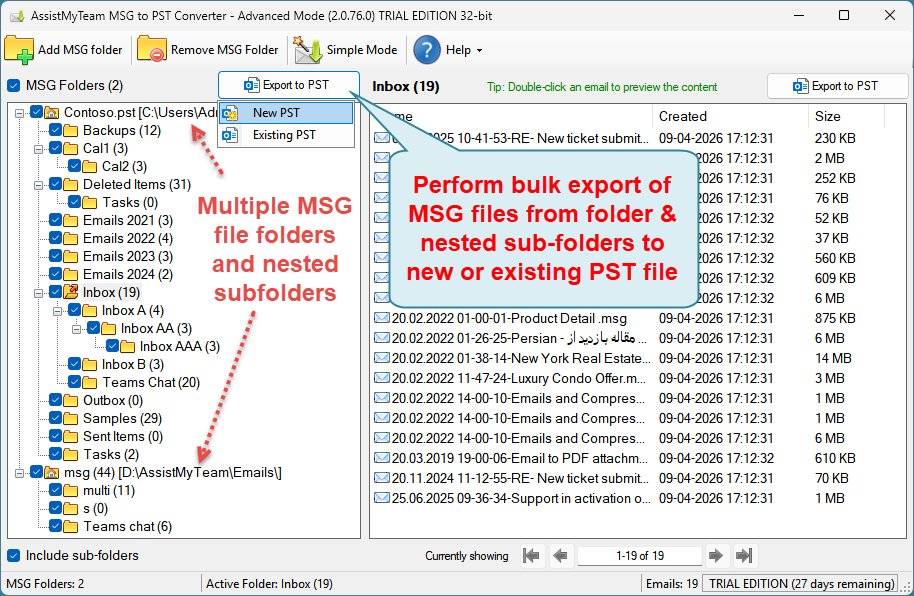Go to the previous page of emails

pos(560,556)
